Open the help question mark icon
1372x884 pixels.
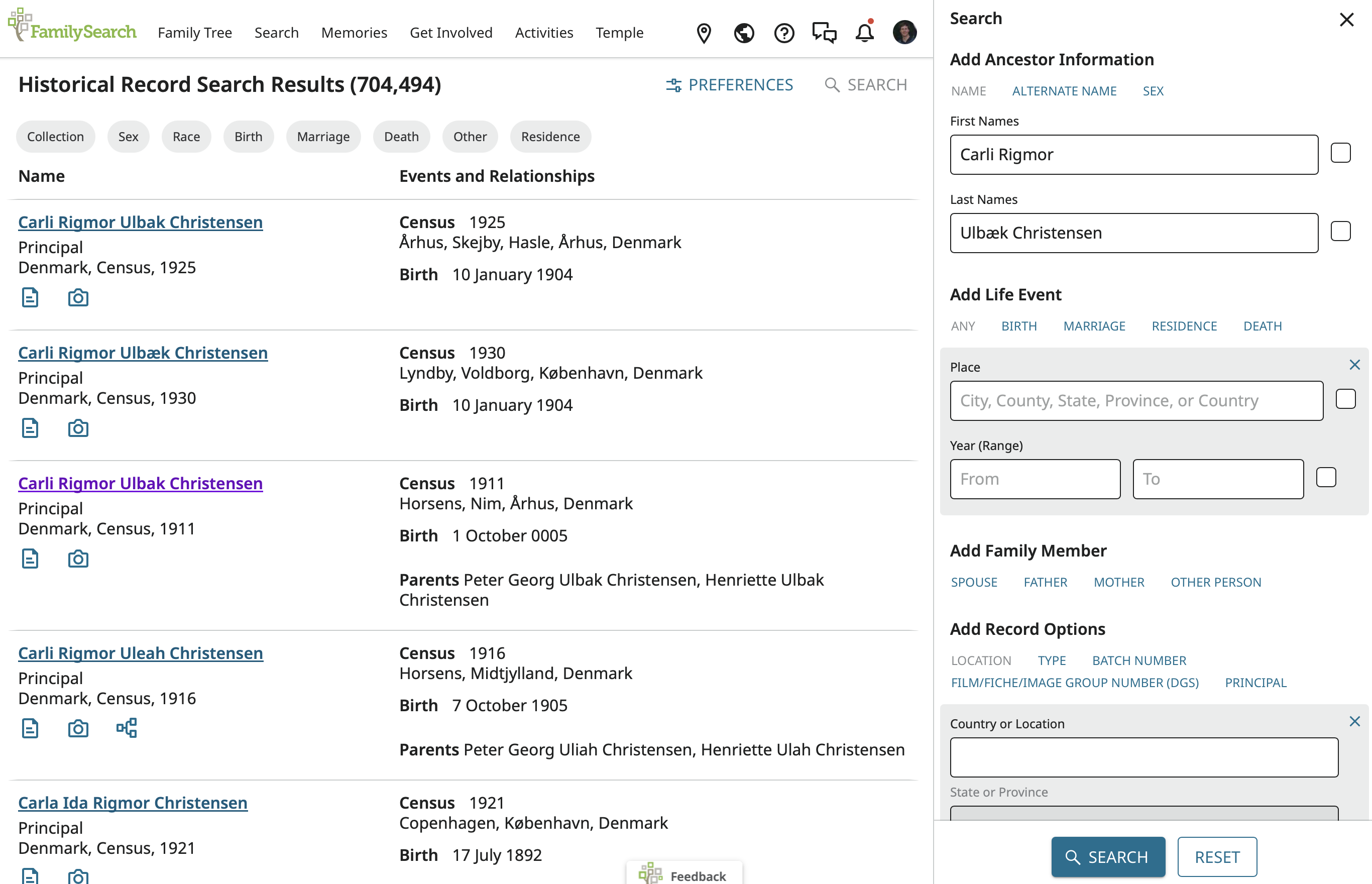tap(784, 33)
